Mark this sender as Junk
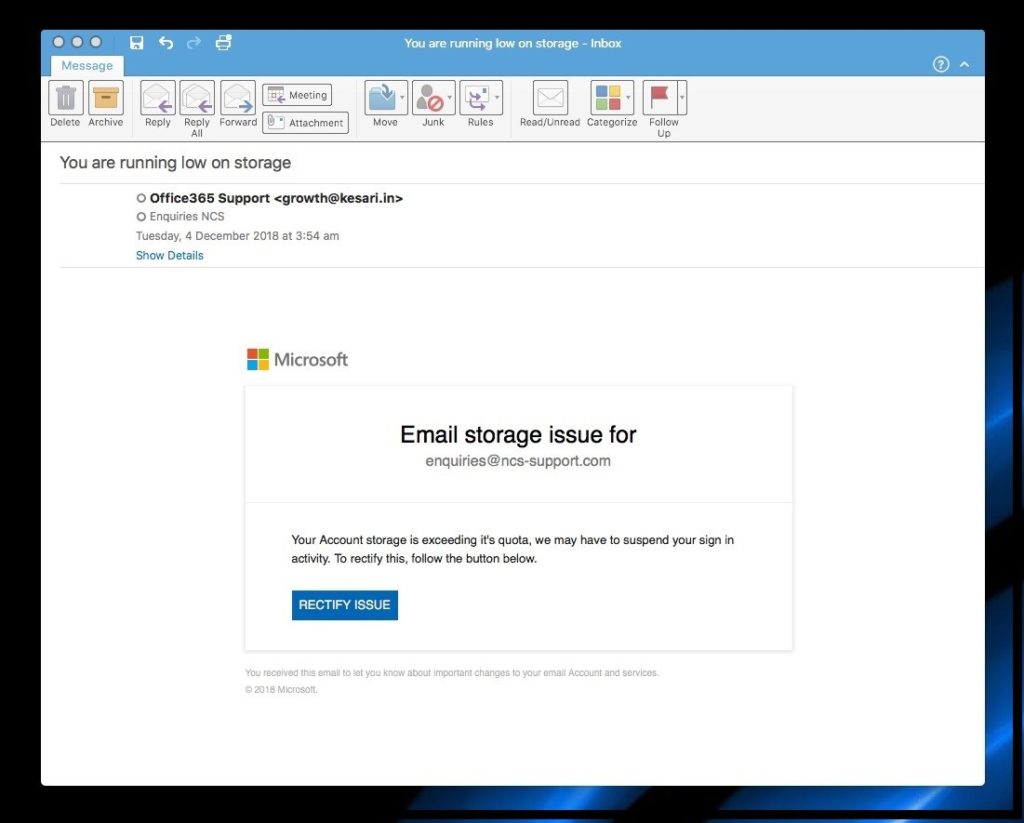Image resolution: width=1024 pixels, height=823 pixels. tap(429, 98)
